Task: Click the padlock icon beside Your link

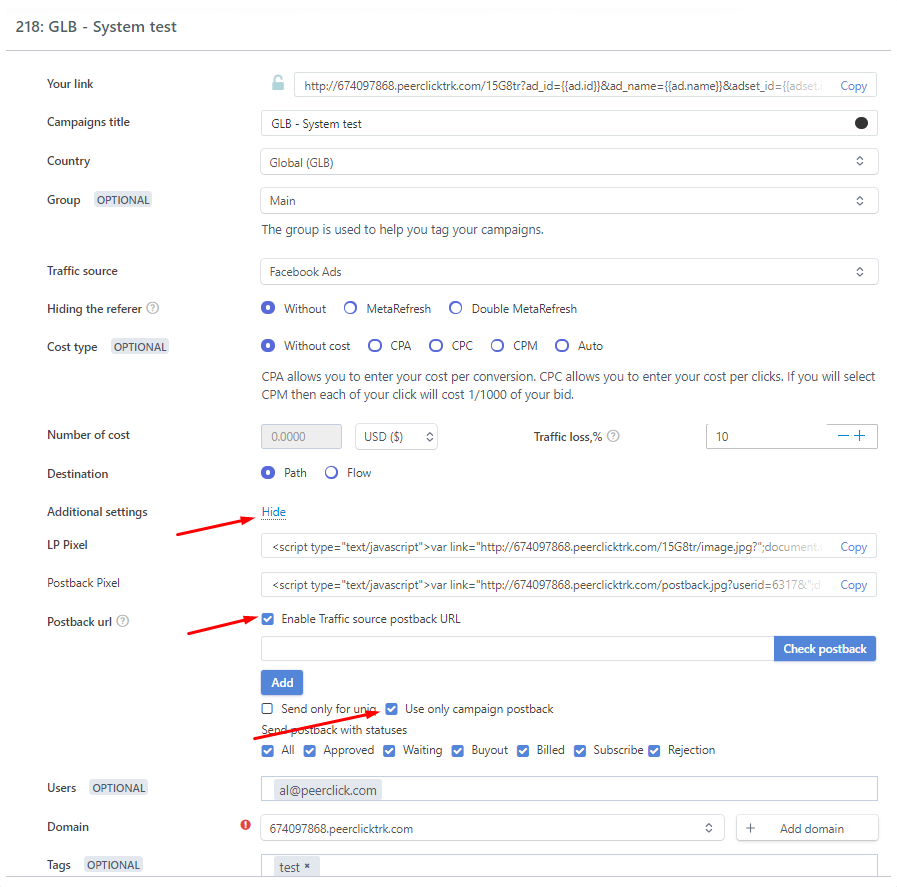Action: [x=278, y=83]
